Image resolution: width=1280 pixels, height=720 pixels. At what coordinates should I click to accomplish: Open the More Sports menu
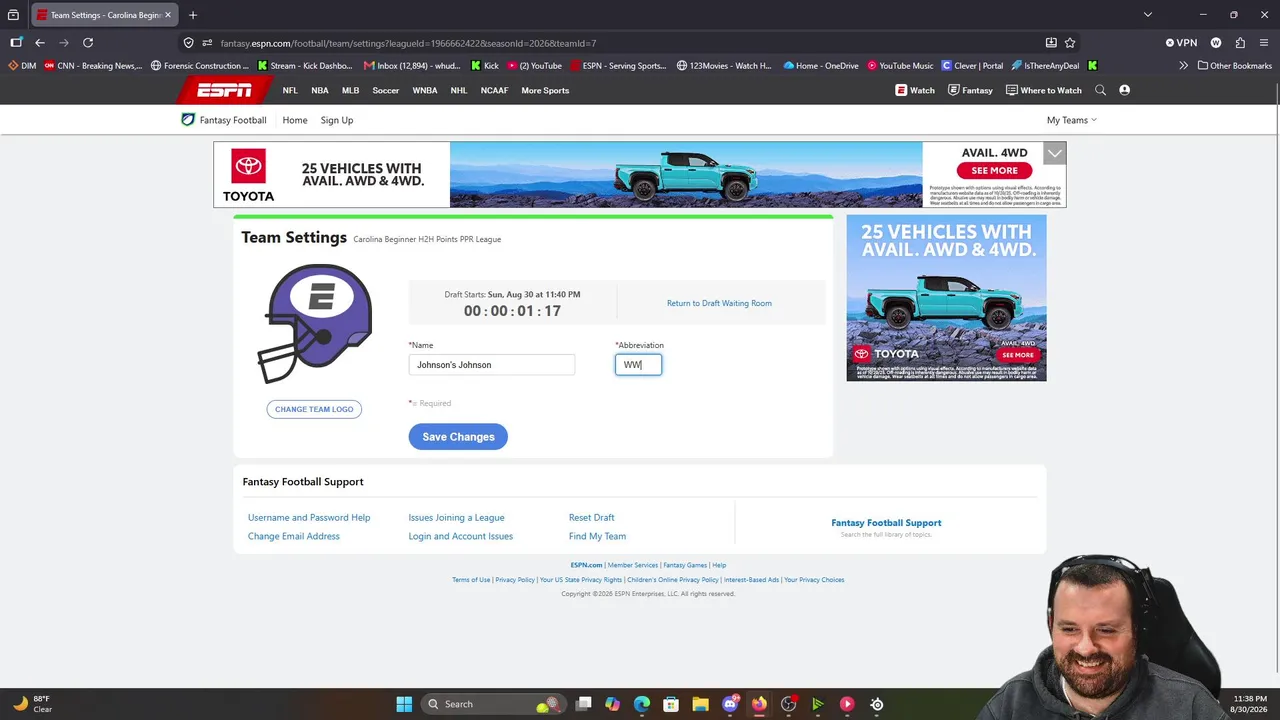click(x=545, y=90)
